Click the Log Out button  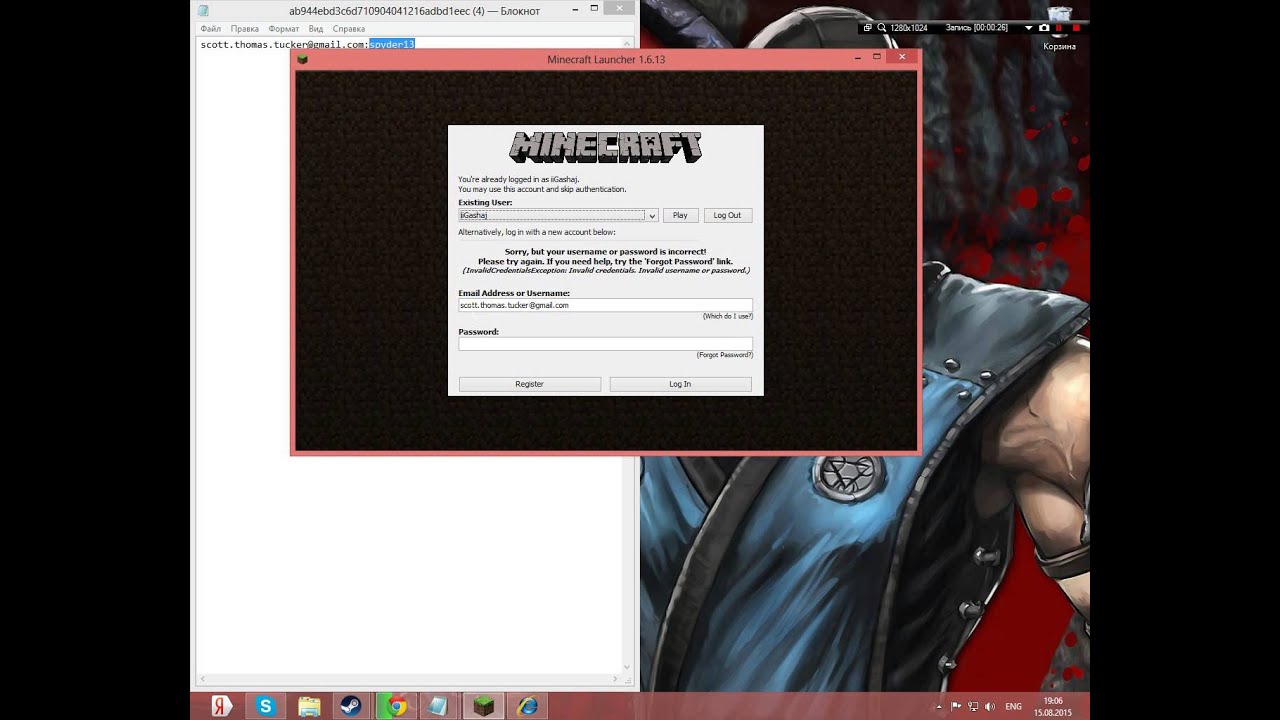[728, 215]
